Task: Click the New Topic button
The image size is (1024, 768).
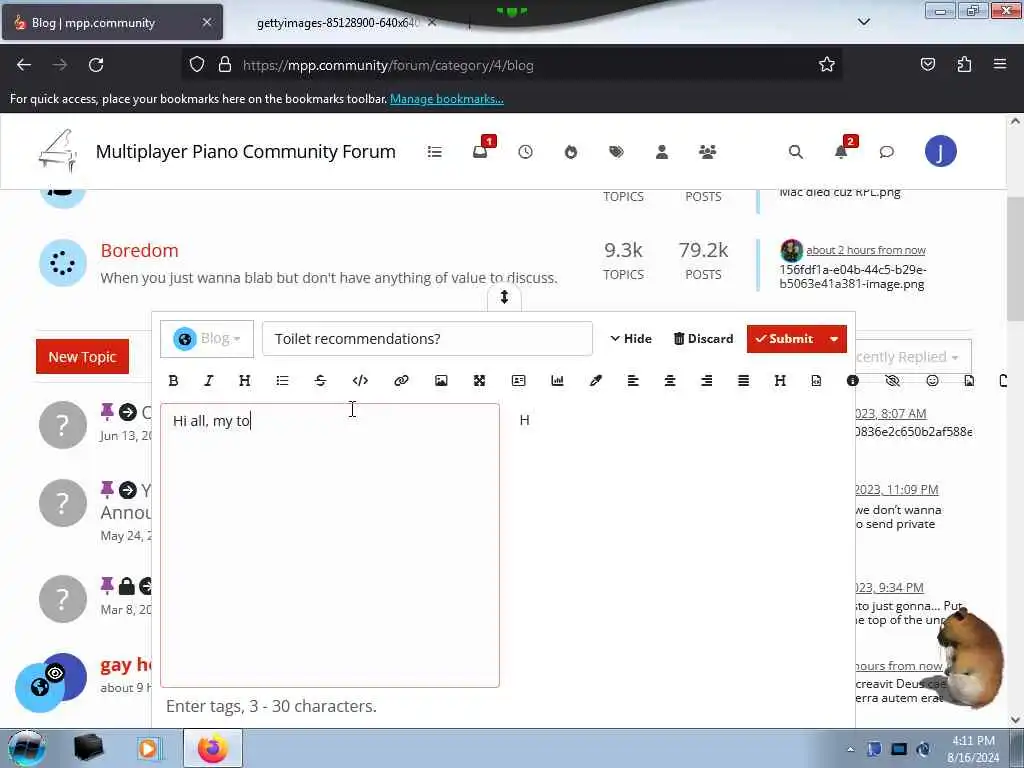Action: tap(82, 357)
